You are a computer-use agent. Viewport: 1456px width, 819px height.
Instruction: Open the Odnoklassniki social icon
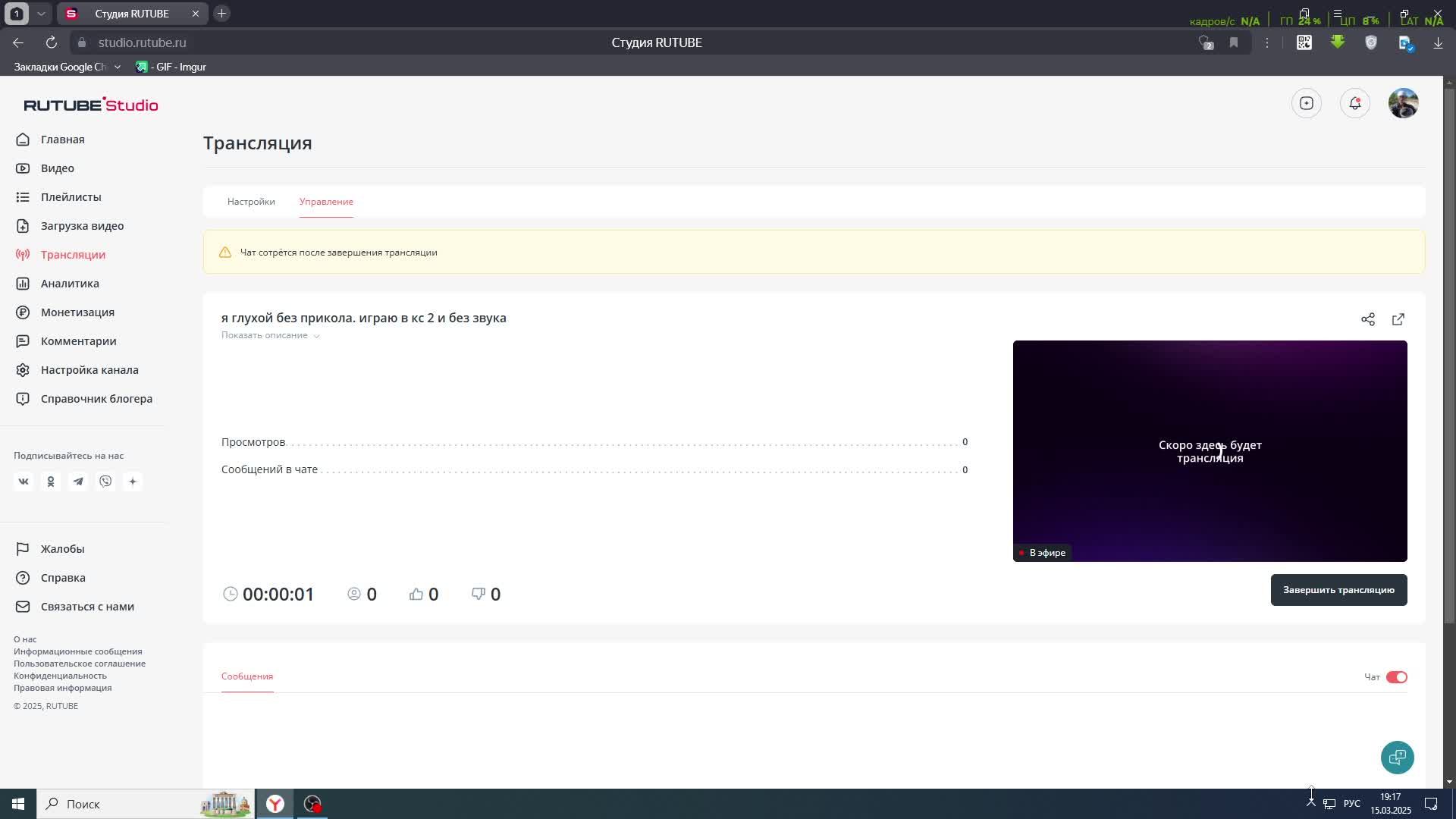(51, 482)
